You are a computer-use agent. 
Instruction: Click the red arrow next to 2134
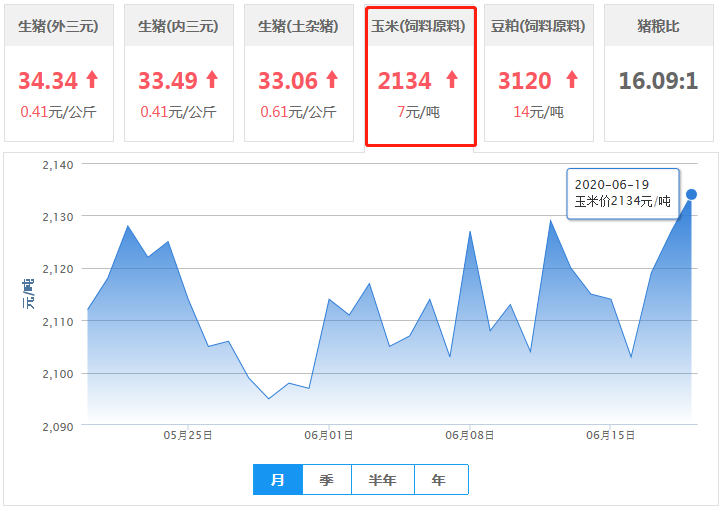pyautogui.click(x=451, y=80)
